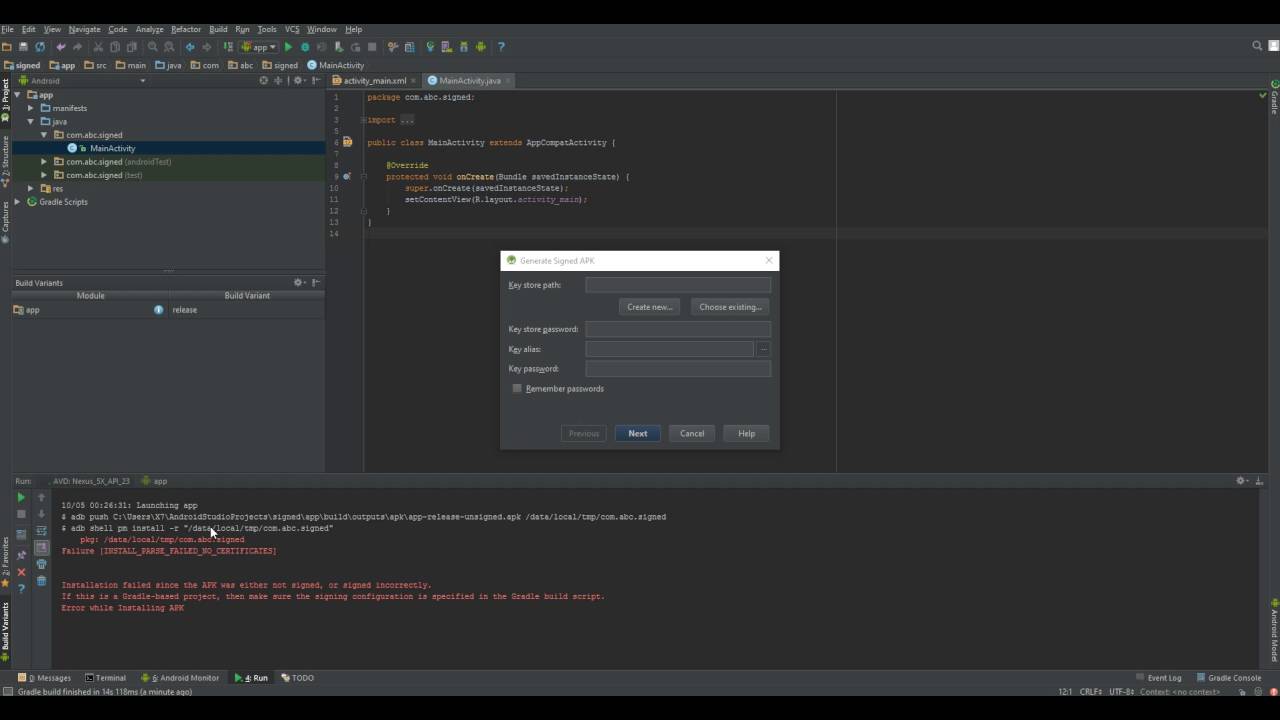Image resolution: width=1280 pixels, height=720 pixels.
Task: Click the Key store path input field
Action: [x=678, y=285]
